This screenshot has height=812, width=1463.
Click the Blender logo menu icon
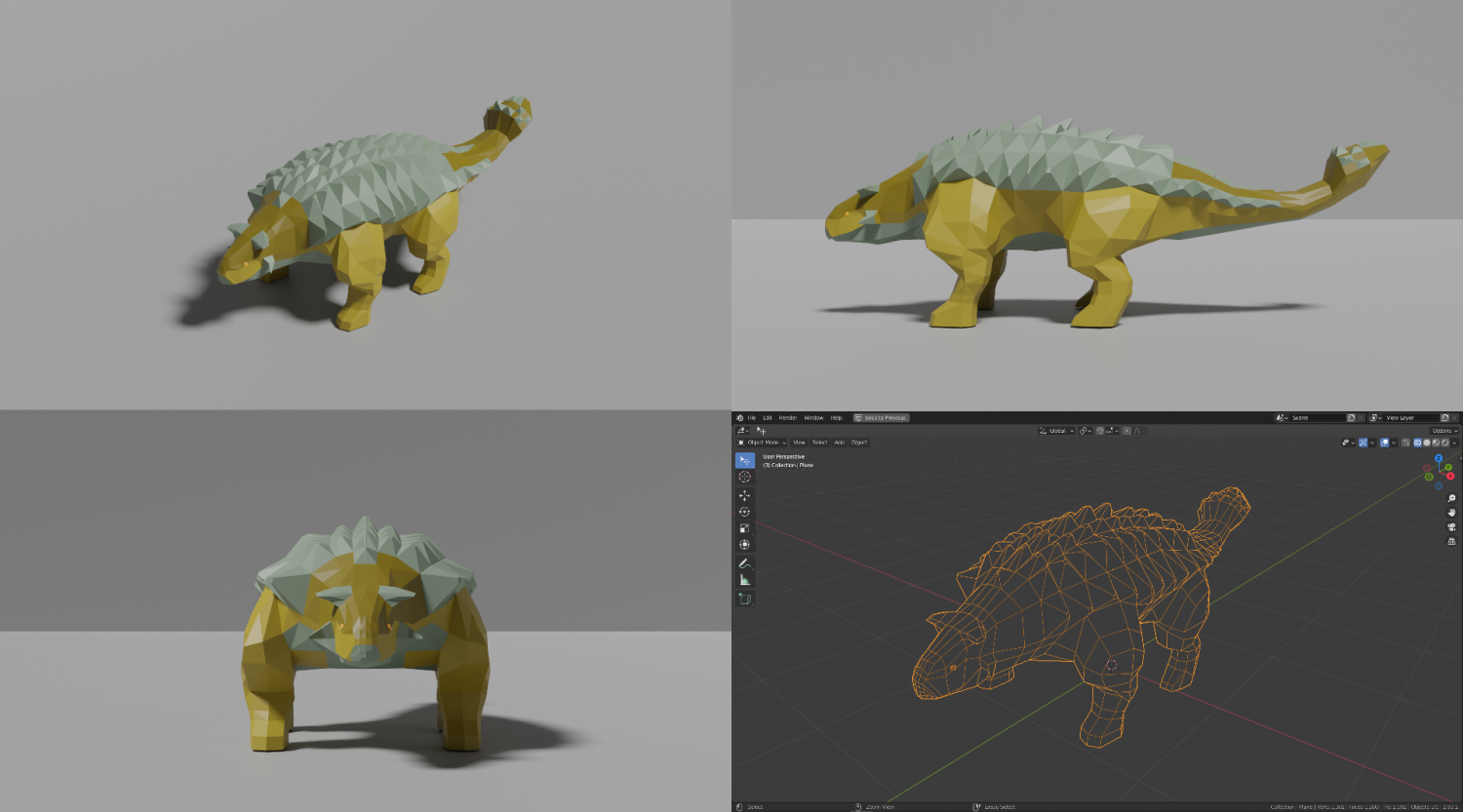point(739,417)
